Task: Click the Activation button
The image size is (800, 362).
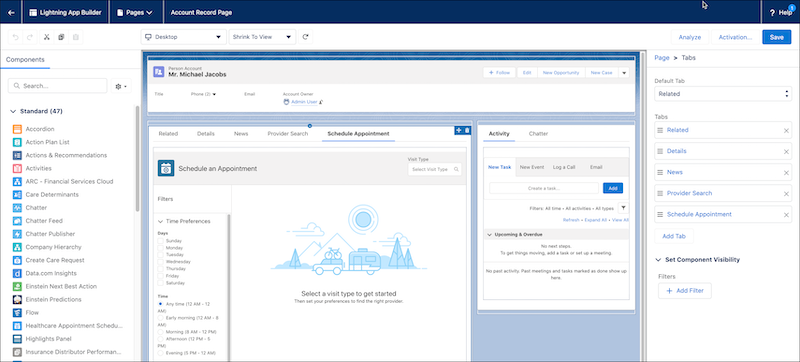Action: click(x=735, y=37)
